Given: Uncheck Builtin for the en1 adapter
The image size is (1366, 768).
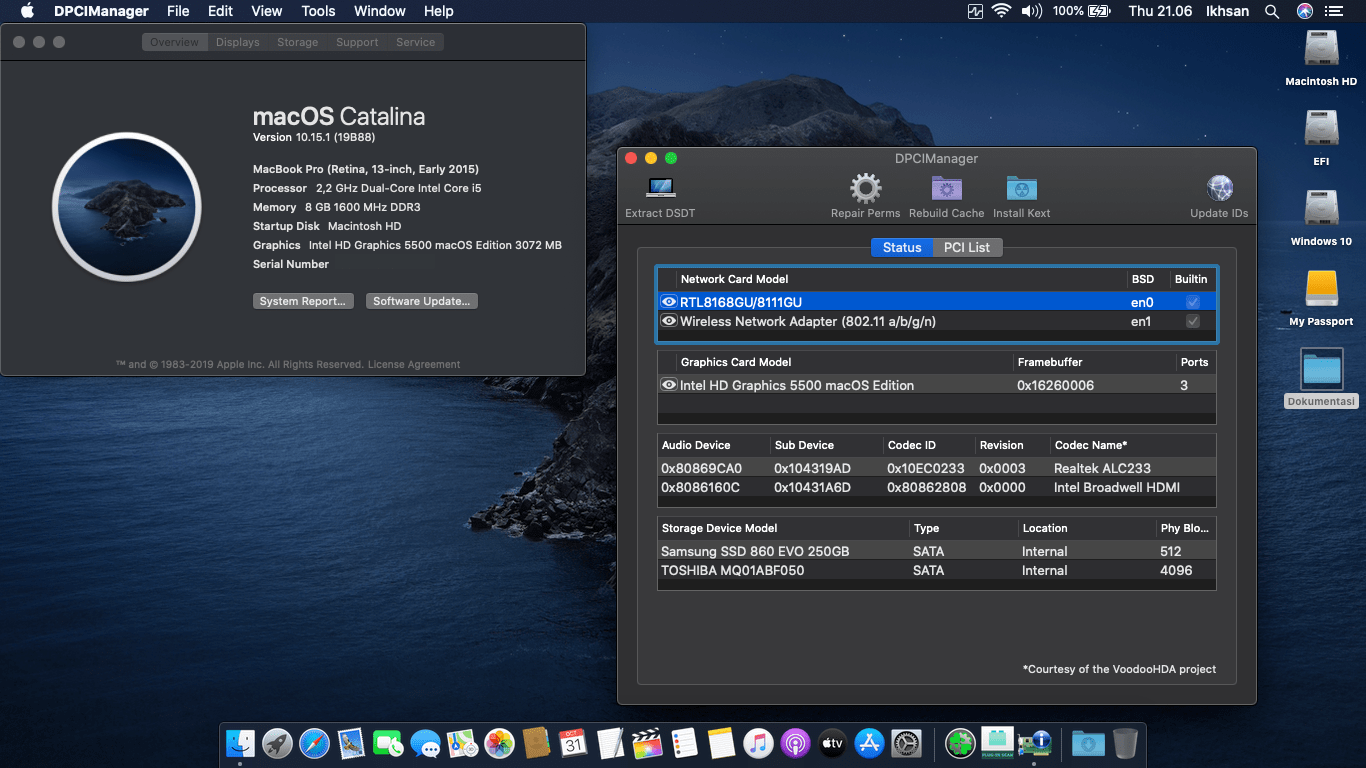Looking at the screenshot, I should (1193, 321).
